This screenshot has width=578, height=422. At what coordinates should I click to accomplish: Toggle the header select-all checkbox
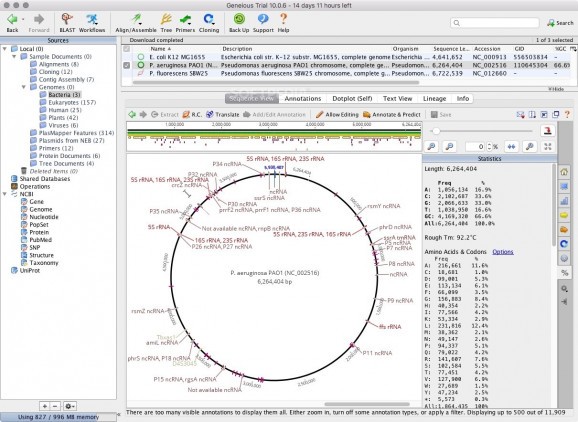[x=126, y=49]
